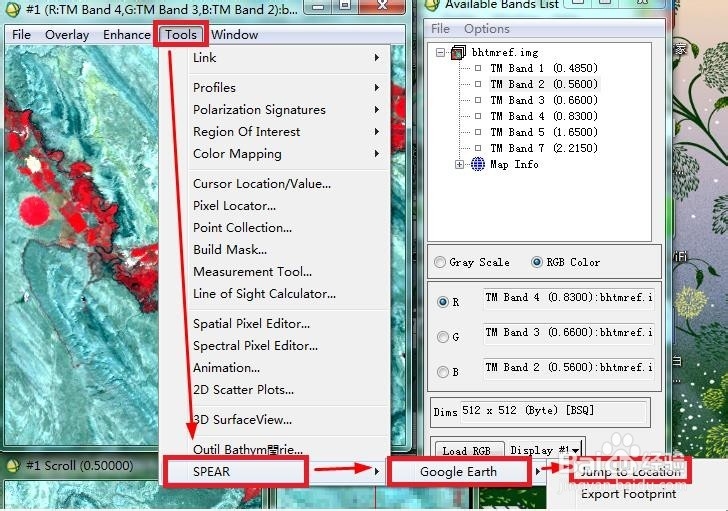Expand Polarization Signatures submenu
Image resolution: width=728 pixels, height=511 pixels.
point(288,110)
